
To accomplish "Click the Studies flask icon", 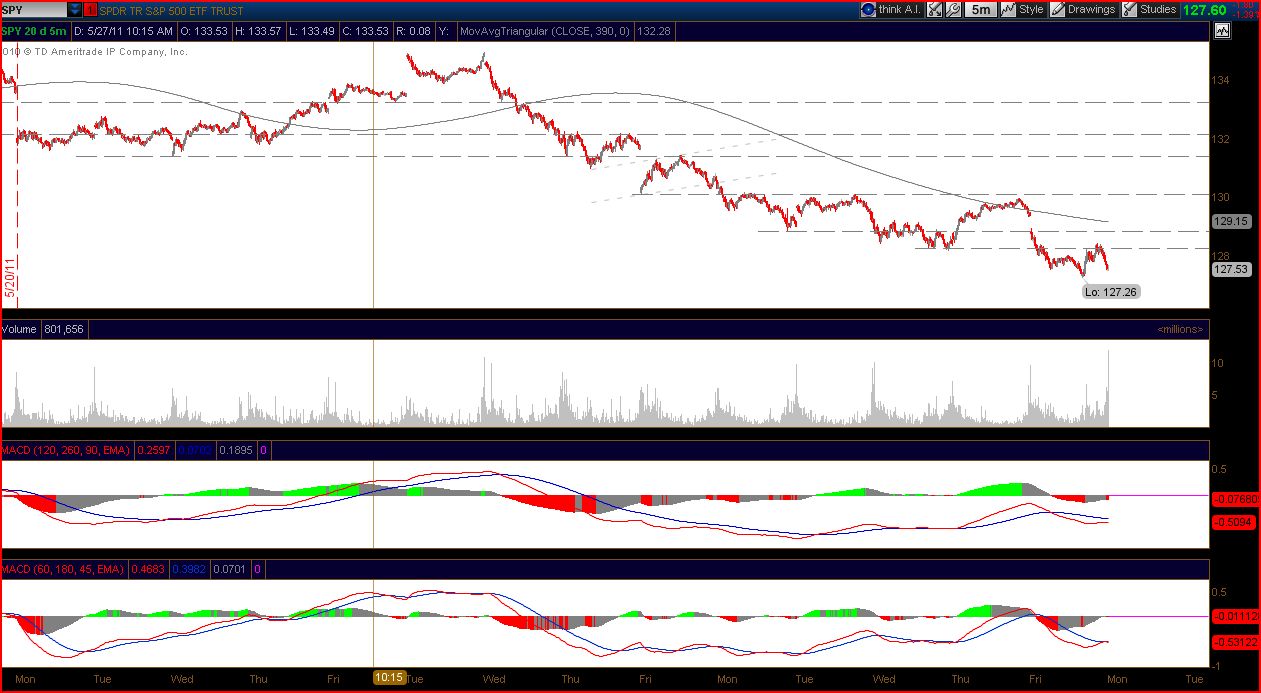I will tap(1130, 9).
